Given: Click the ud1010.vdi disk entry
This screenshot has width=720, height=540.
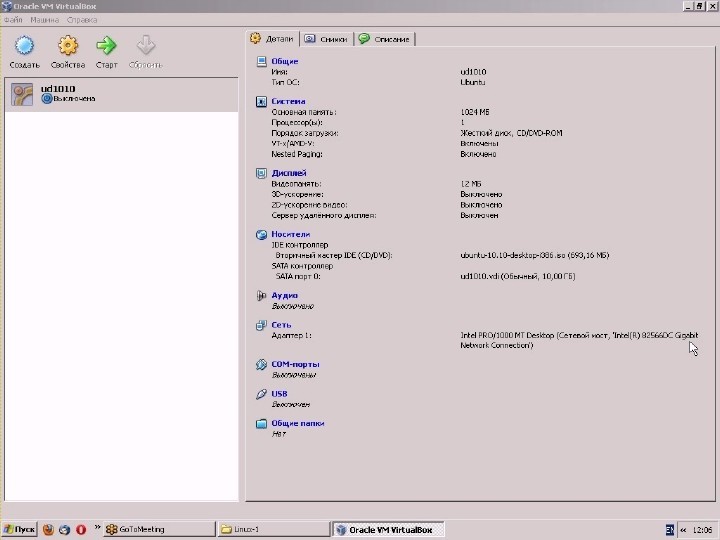Looking at the screenshot, I should tap(518, 276).
